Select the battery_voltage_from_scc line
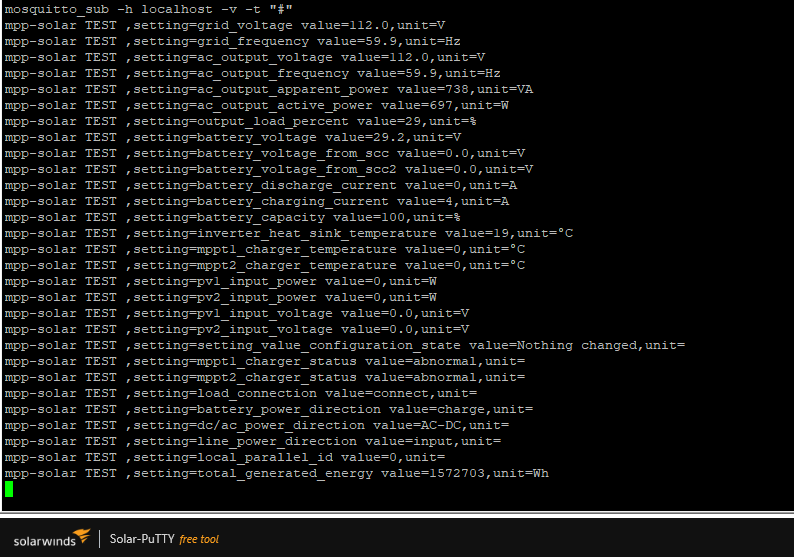The image size is (794, 557). (265, 153)
